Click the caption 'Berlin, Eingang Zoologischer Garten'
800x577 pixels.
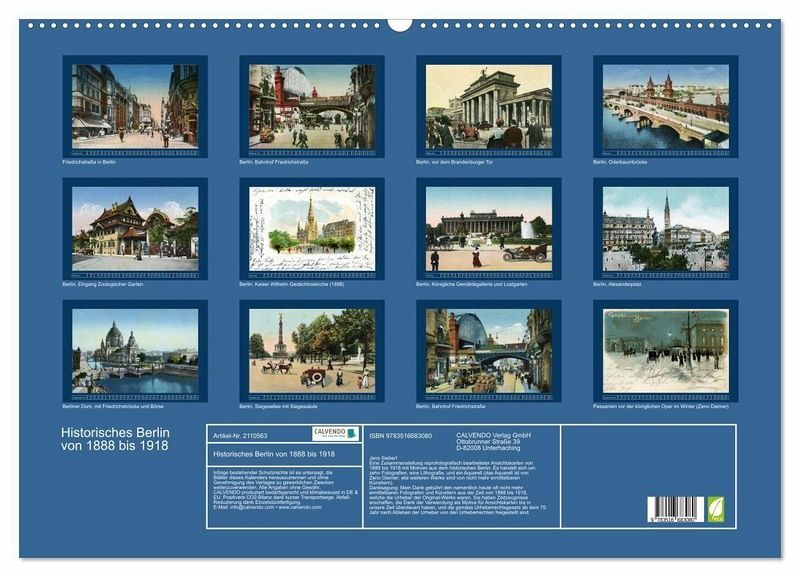(x=103, y=284)
